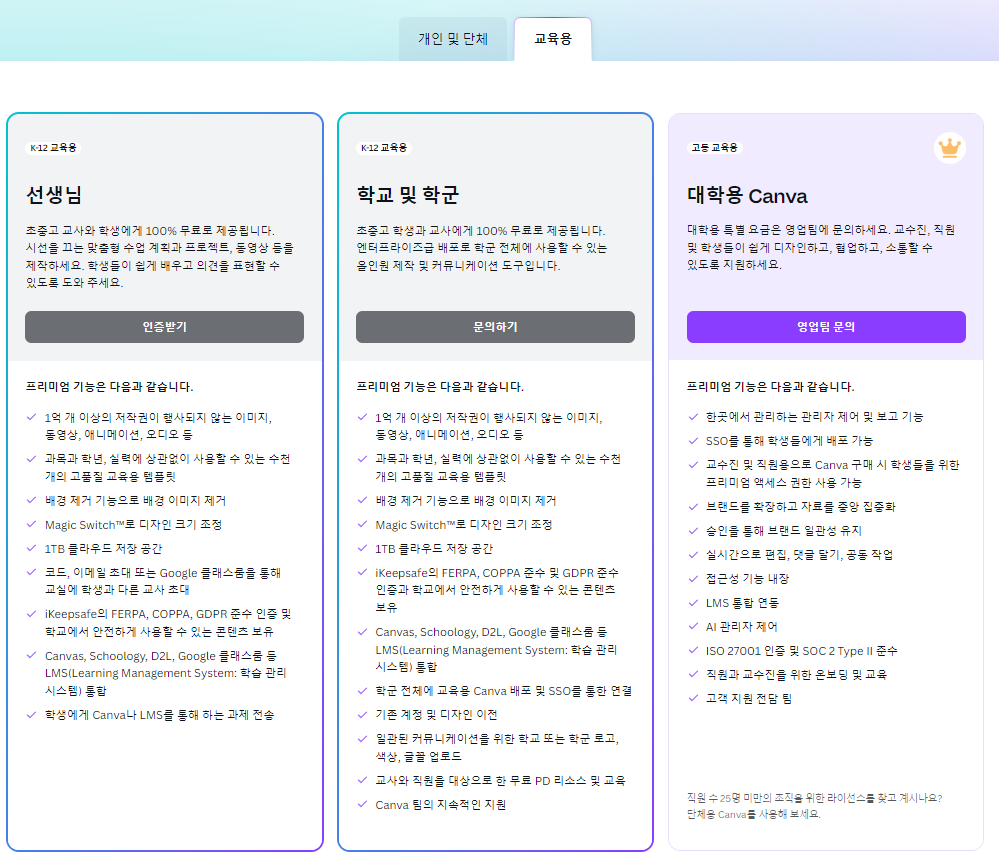Click the checkmark beside 'AI 관리자 제어'
The width and height of the screenshot is (999, 862).
point(693,626)
